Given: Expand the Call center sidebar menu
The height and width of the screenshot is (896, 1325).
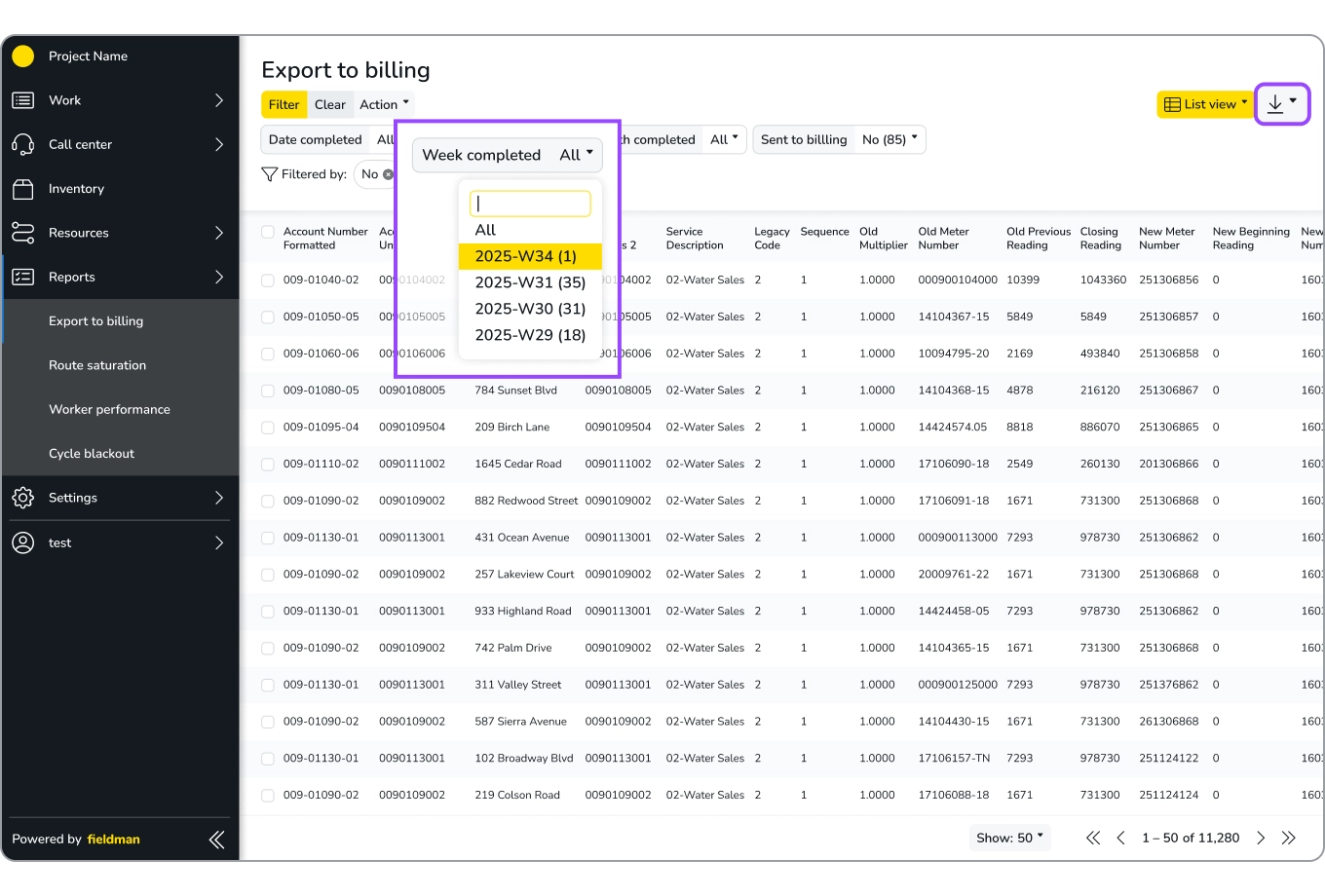Looking at the screenshot, I should pyautogui.click(x=219, y=144).
